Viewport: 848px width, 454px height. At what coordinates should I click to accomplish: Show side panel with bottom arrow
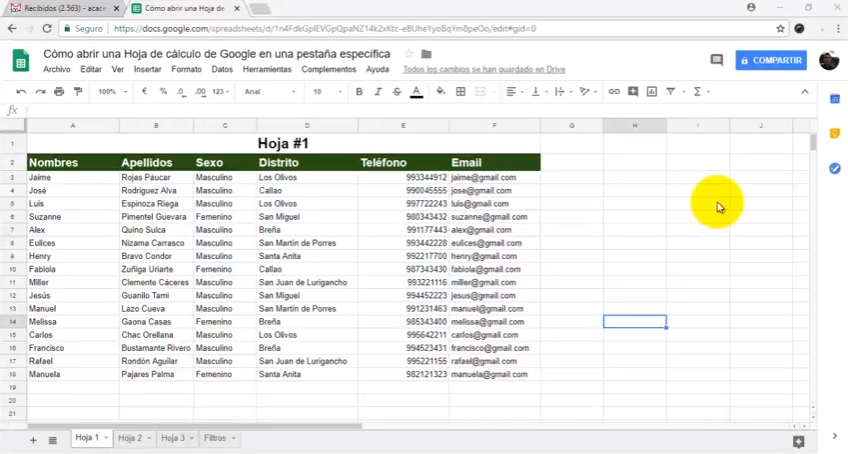(835, 436)
